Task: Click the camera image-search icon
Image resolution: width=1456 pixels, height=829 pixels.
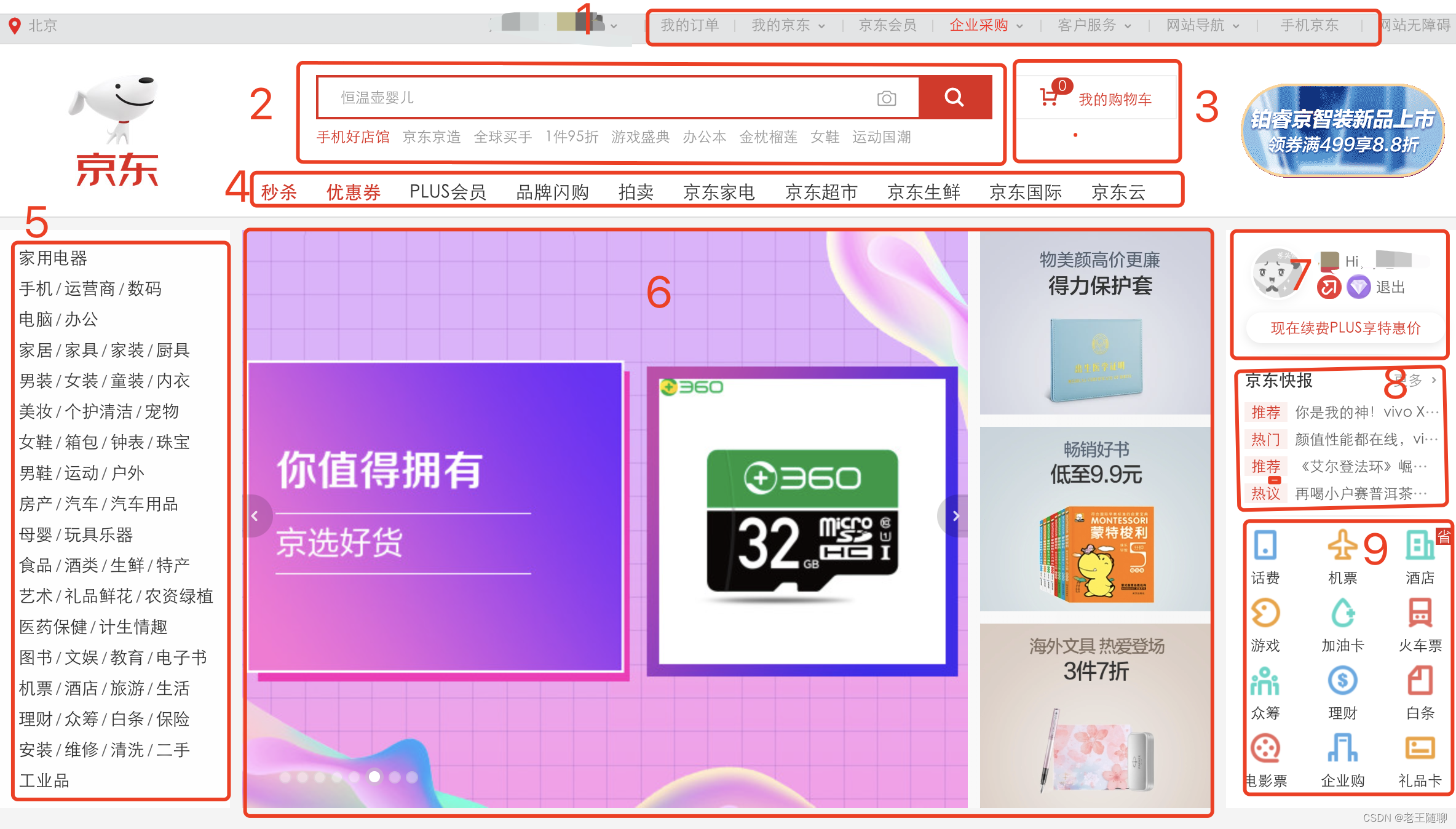Action: pyautogui.click(x=886, y=98)
